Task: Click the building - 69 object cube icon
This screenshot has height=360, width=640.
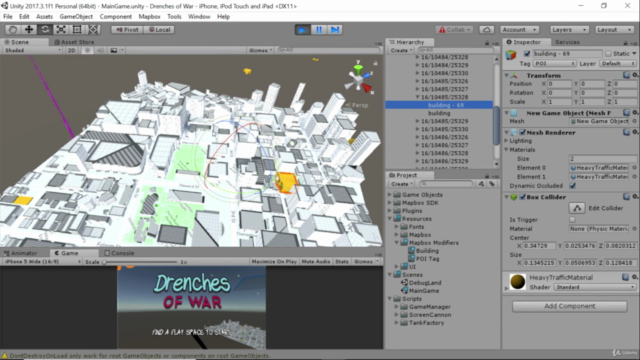Action: pyautogui.click(x=511, y=55)
